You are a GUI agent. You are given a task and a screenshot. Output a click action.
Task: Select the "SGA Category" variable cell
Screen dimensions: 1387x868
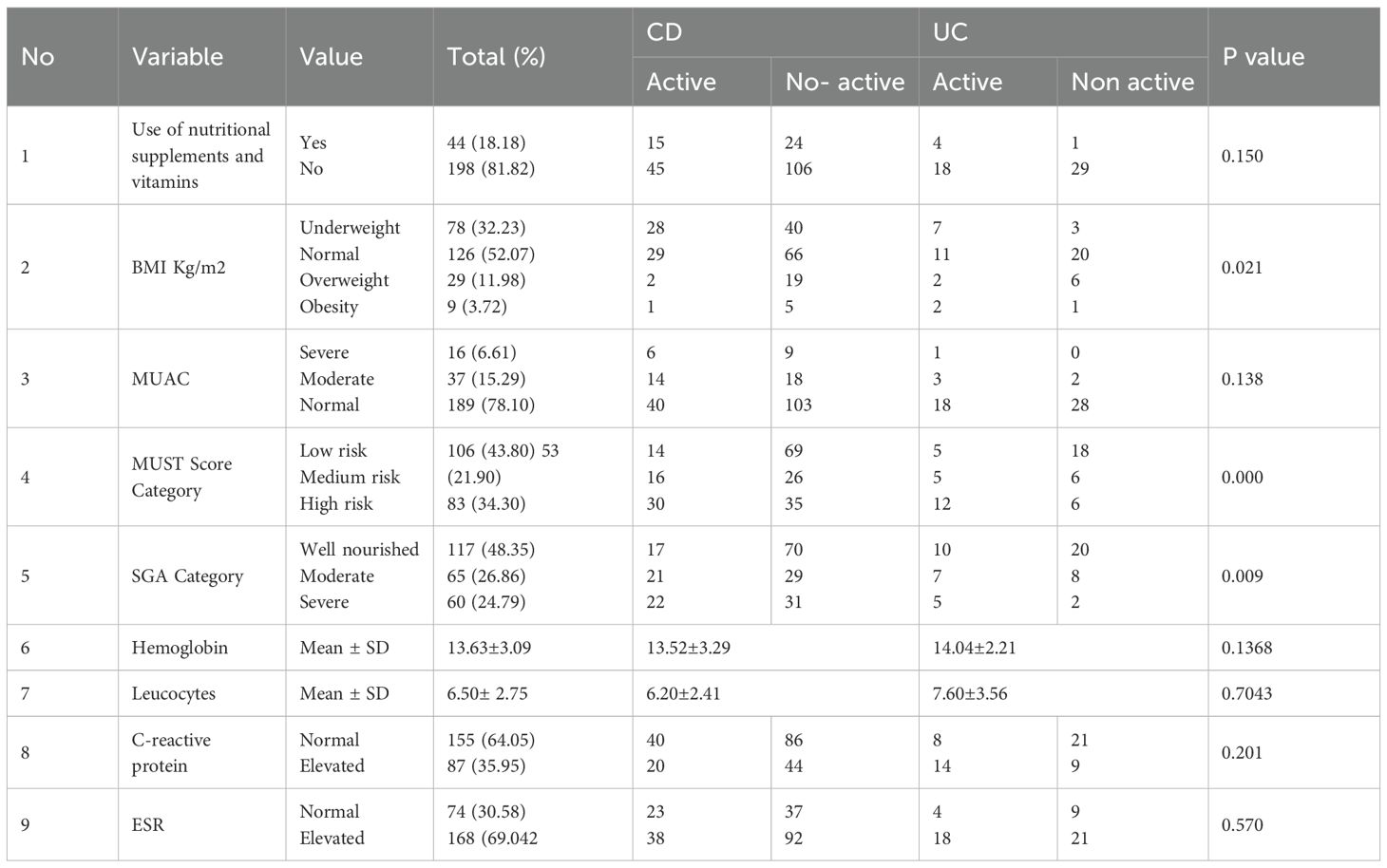187,576
